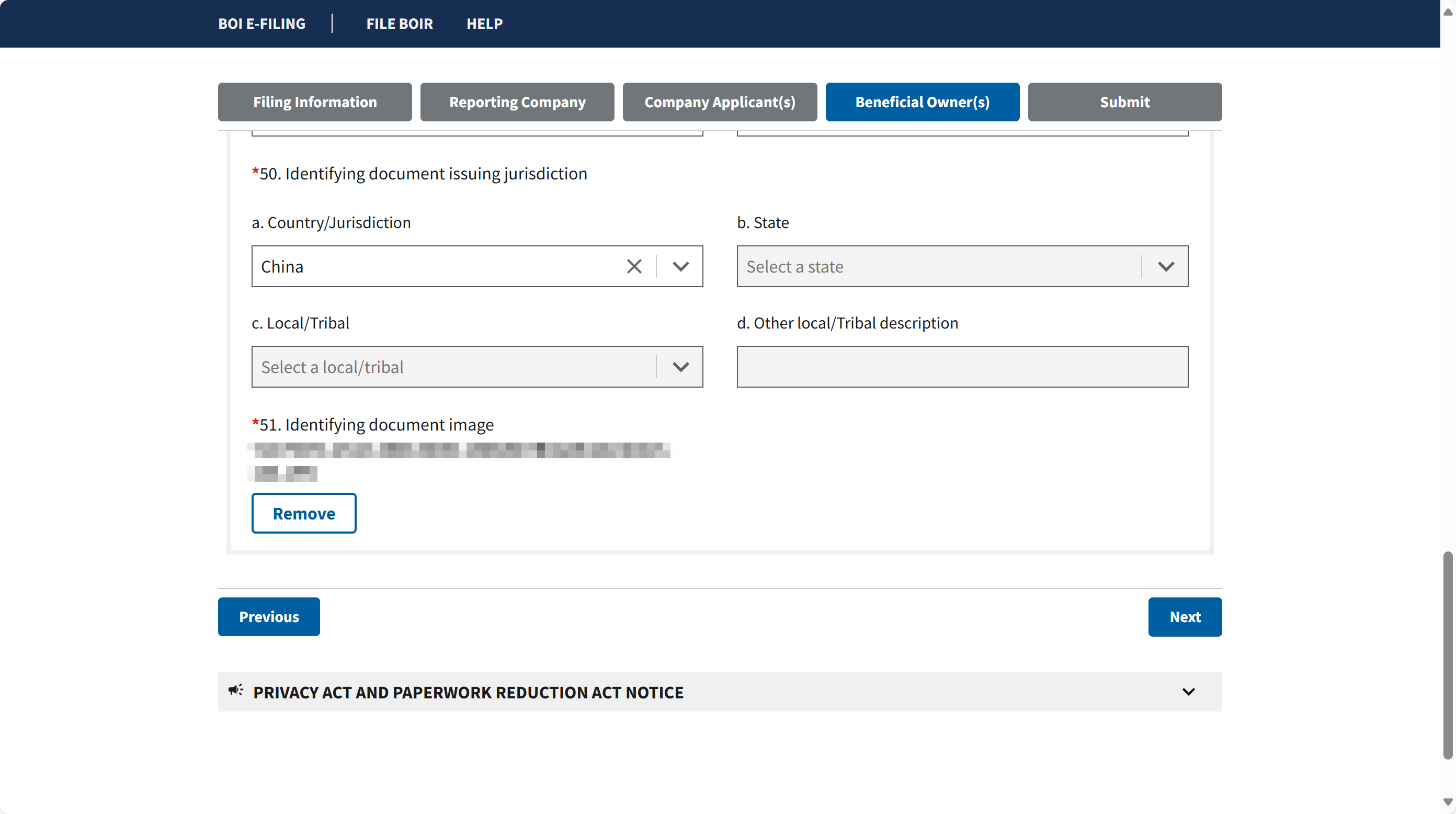Expand the State dropdown chevron
The height and width of the screenshot is (814, 1456).
[x=1165, y=266]
